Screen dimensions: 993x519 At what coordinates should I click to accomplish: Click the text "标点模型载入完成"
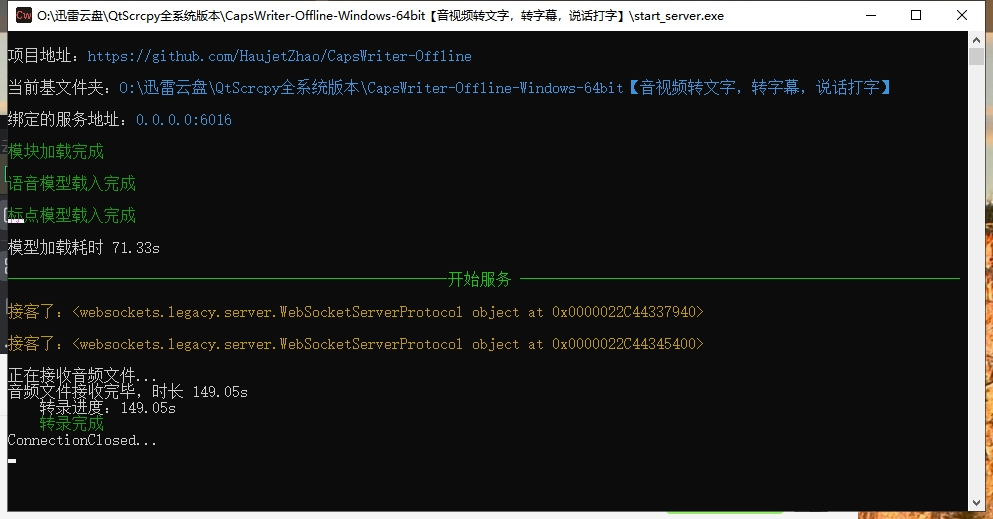[x=72, y=215]
